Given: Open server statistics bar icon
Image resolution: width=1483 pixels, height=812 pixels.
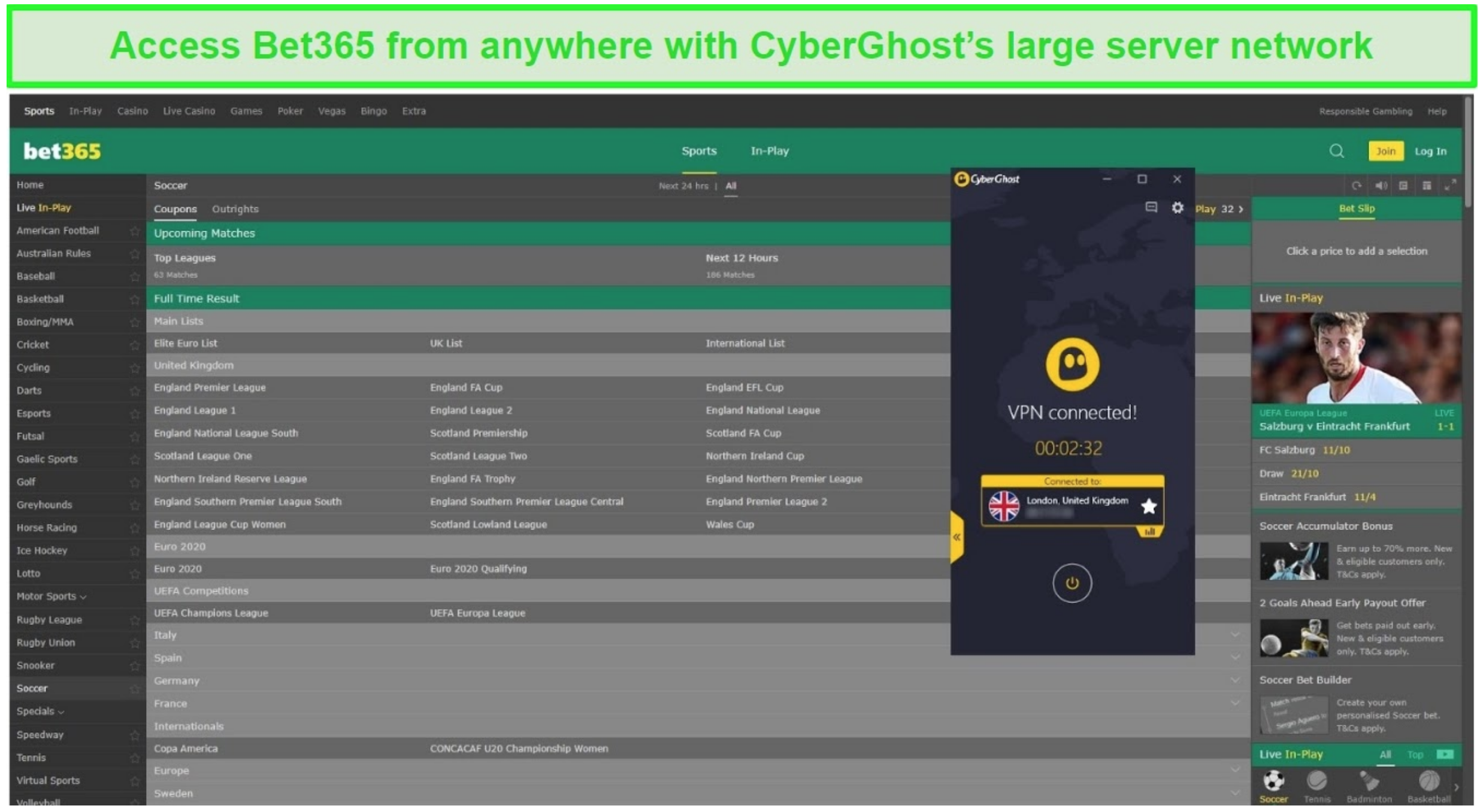Looking at the screenshot, I should [1149, 532].
